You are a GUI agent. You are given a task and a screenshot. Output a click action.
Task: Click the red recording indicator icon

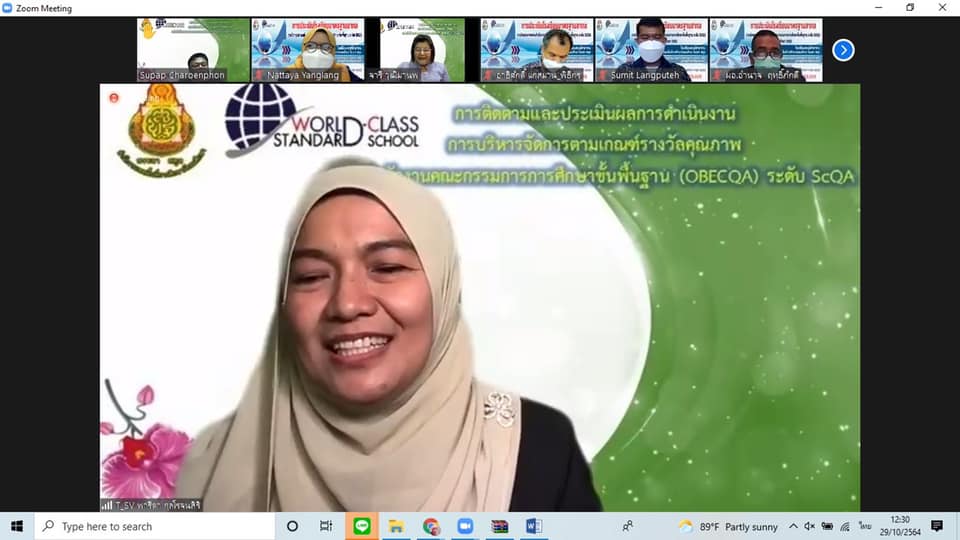pos(114,98)
